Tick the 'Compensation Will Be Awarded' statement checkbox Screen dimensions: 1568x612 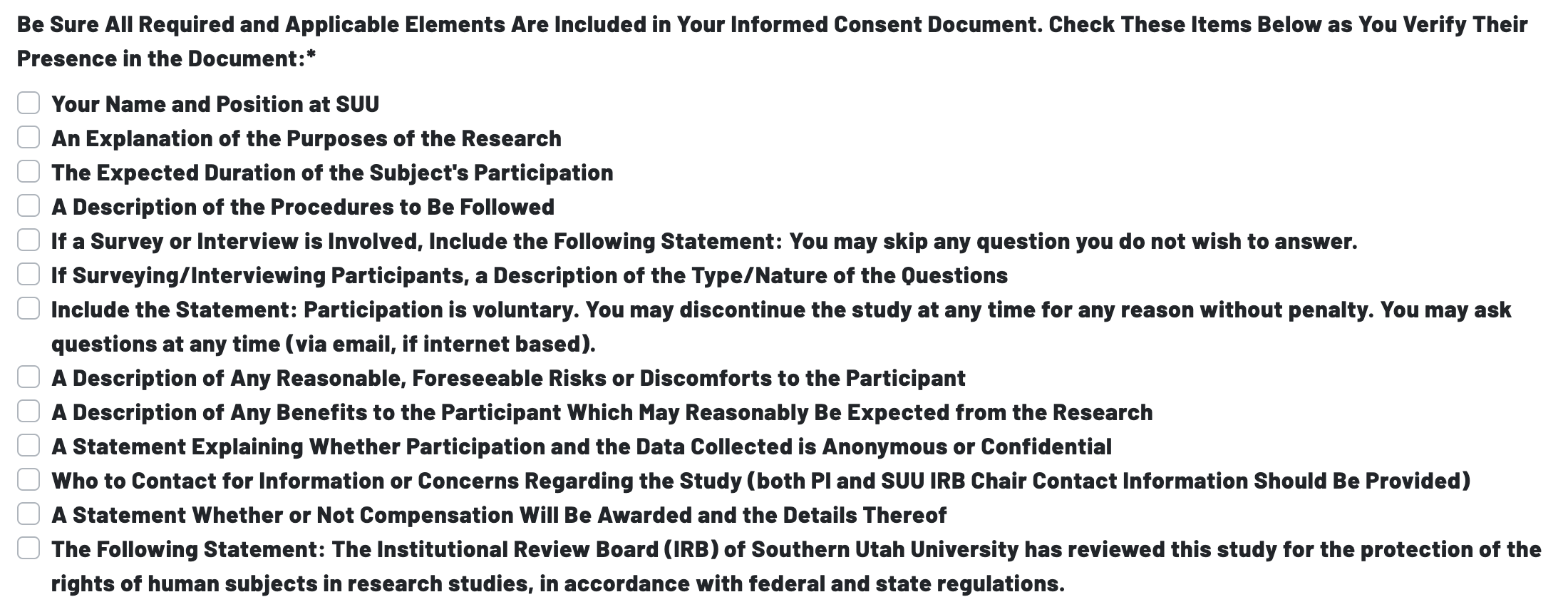(x=29, y=514)
